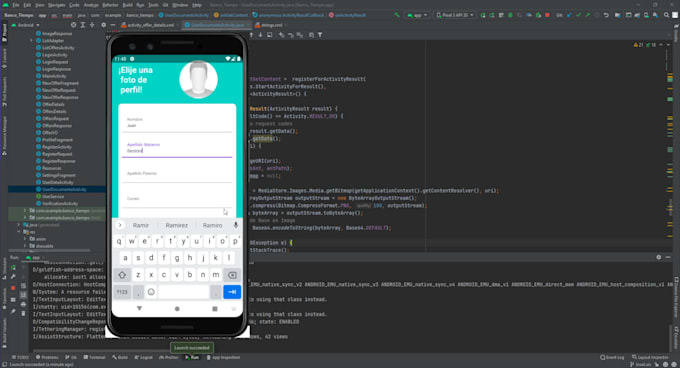The width and height of the screenshot is (680, 368).
Task: Expand the anim folder in project tree
Action: (x=25, y=239)
